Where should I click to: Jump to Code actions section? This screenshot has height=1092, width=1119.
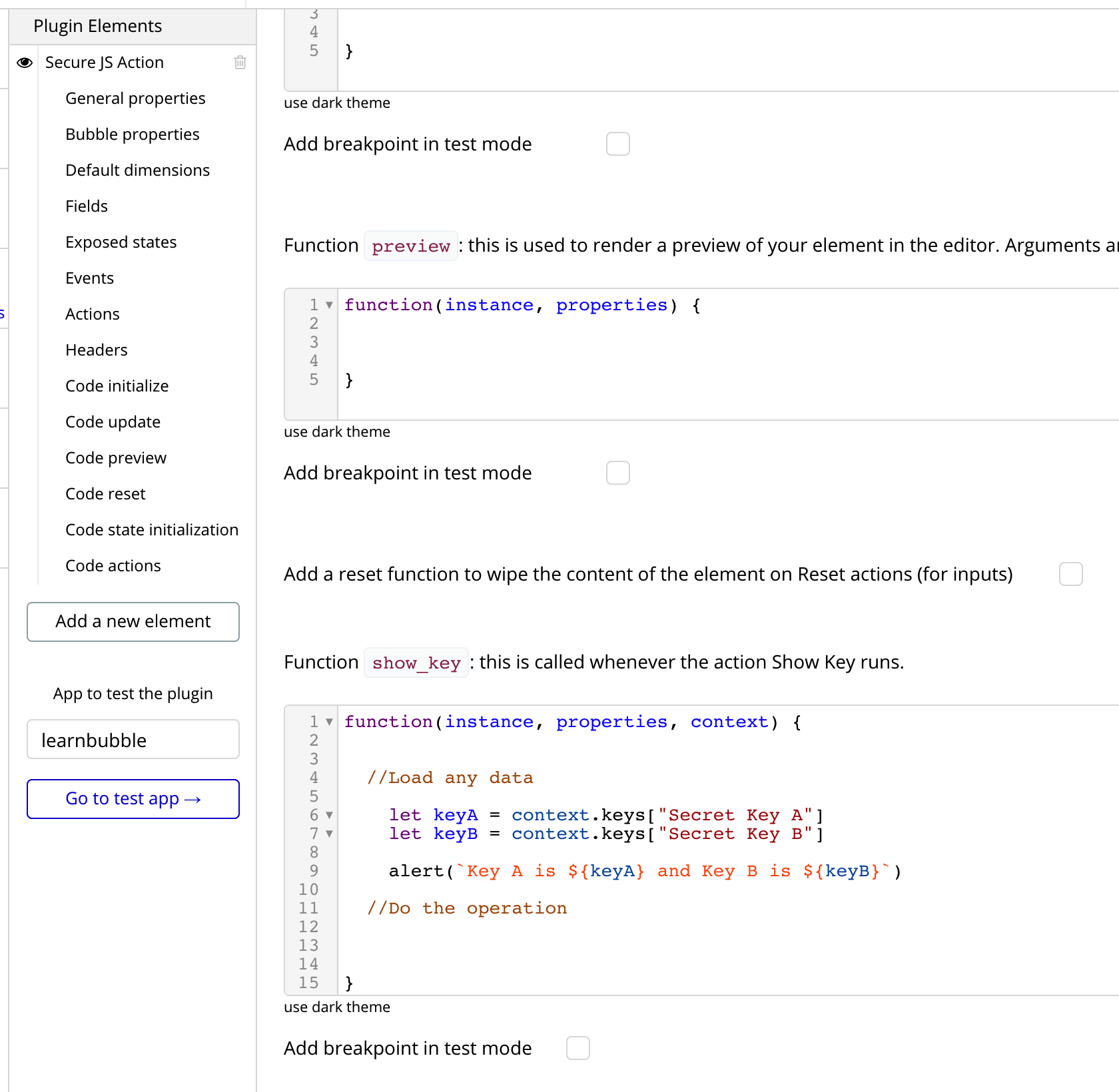pyautogui.click(x=113, y=566)
